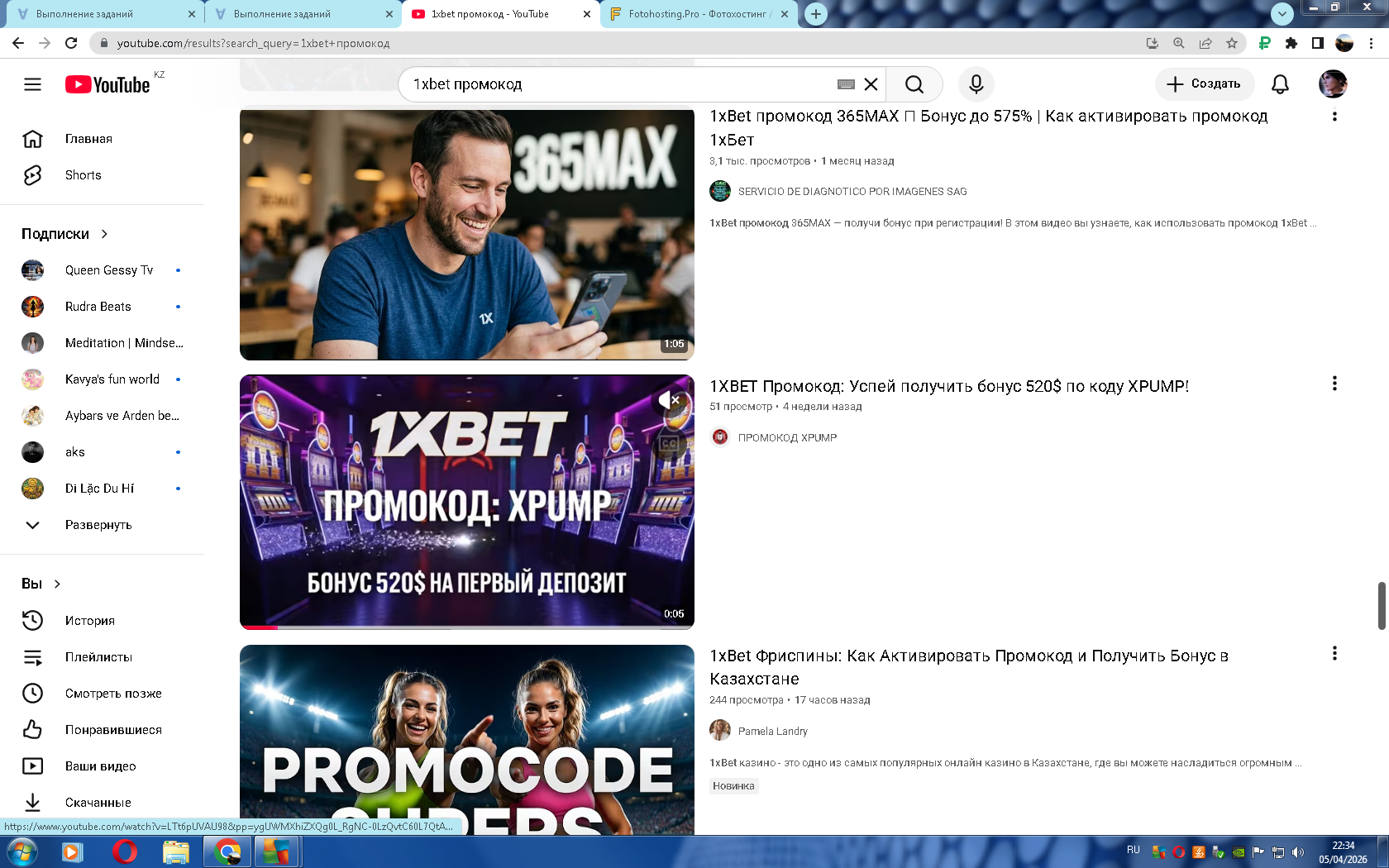Expand the Подписки section chevron
1389x868 pixels.
pyautogui.click(x=104, y=234)
